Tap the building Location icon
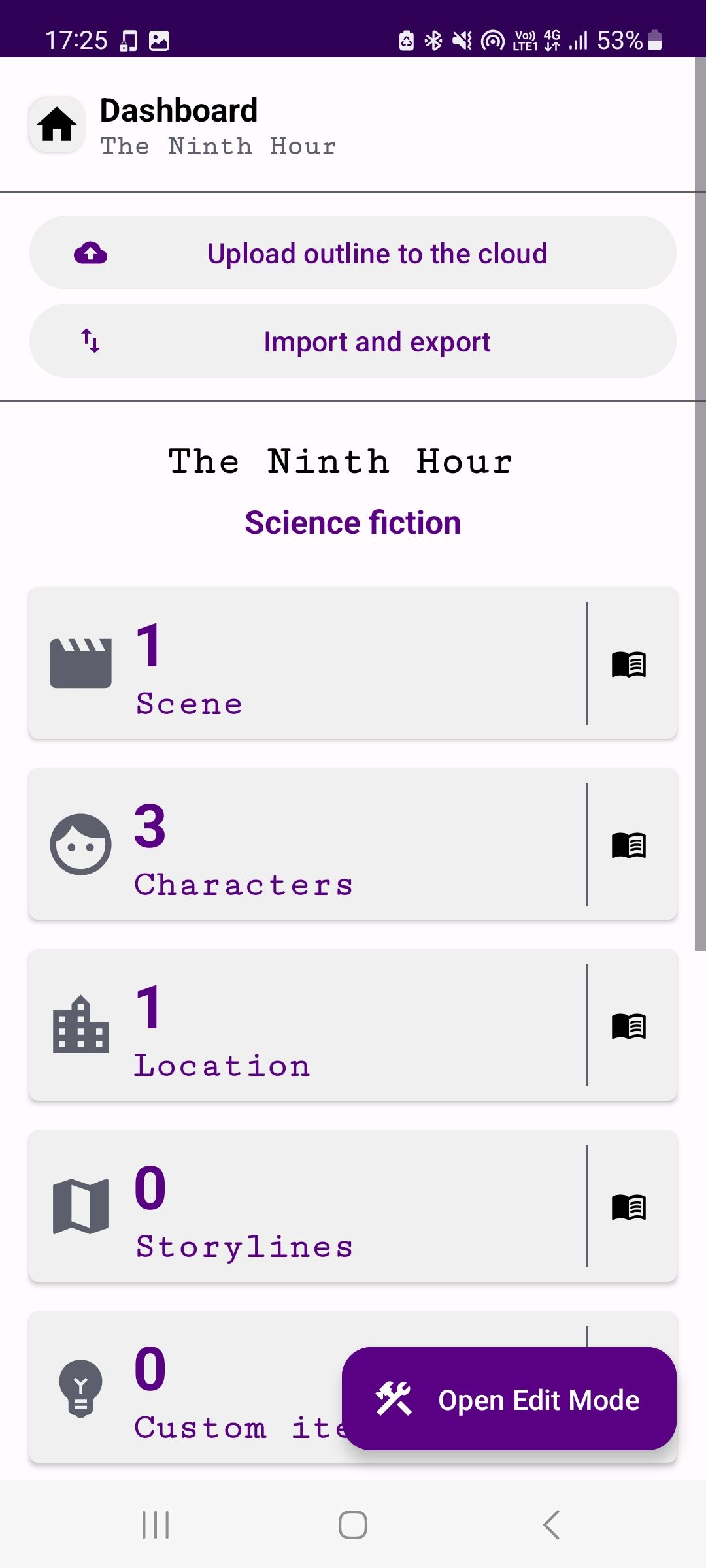706x1568 pixels. pos(81,1025)
